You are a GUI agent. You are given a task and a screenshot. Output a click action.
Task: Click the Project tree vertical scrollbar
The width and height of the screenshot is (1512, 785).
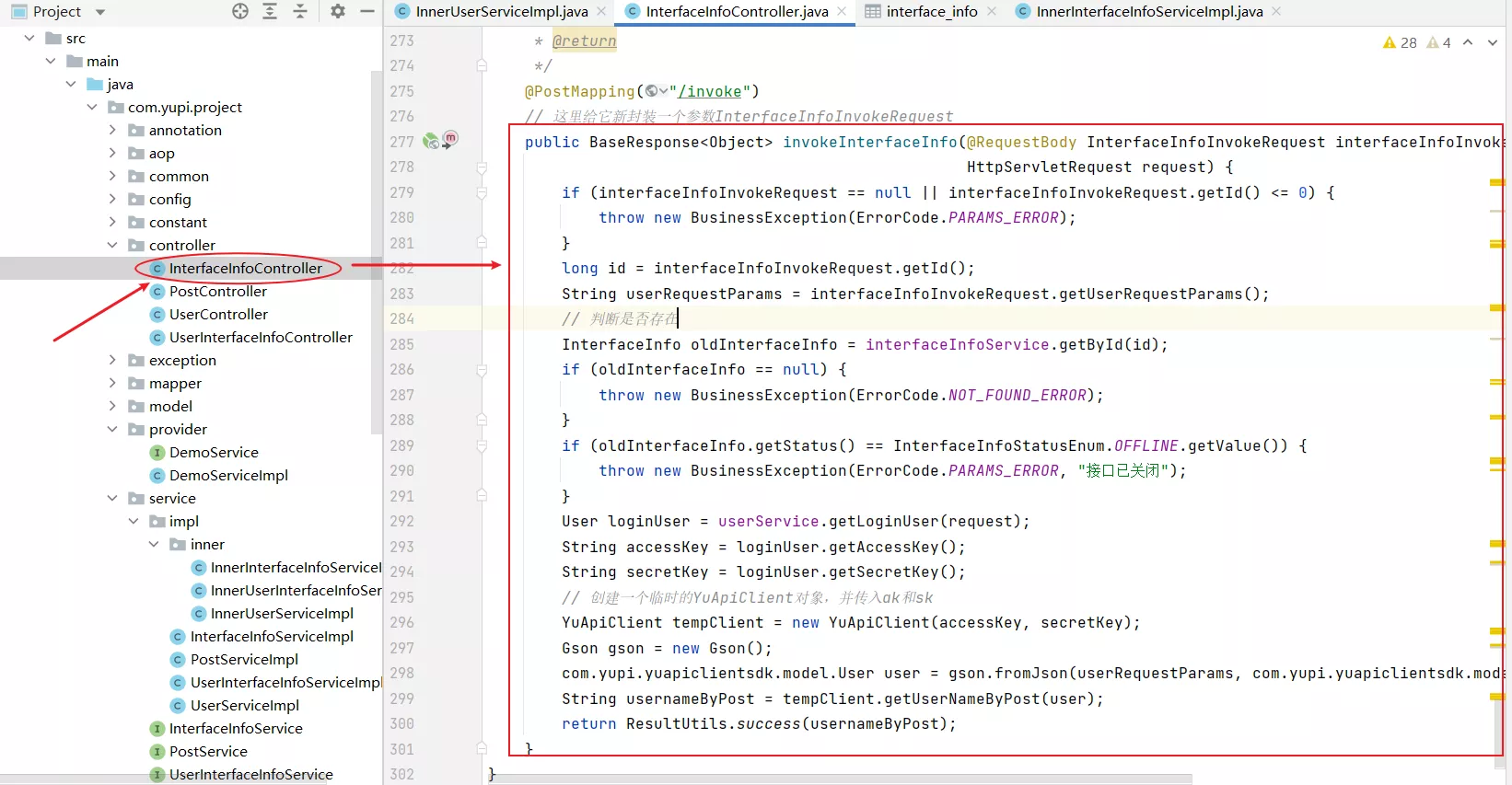[x=376, y=253]
